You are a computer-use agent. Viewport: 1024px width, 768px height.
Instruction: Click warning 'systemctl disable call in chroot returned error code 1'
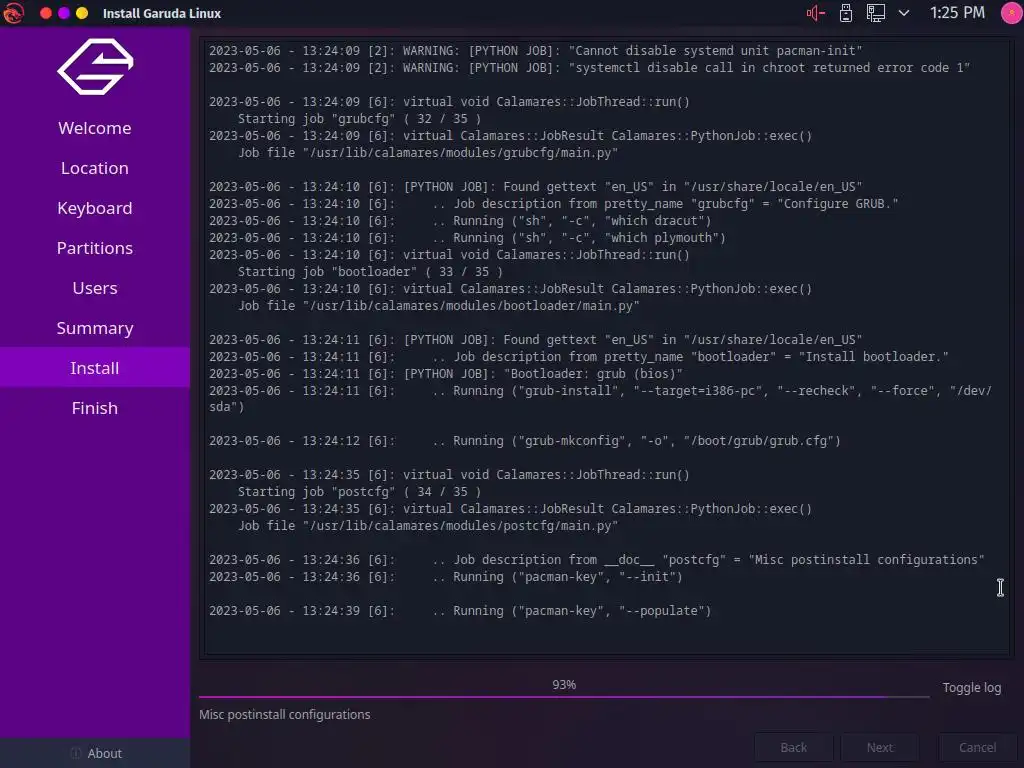[589, 67]
